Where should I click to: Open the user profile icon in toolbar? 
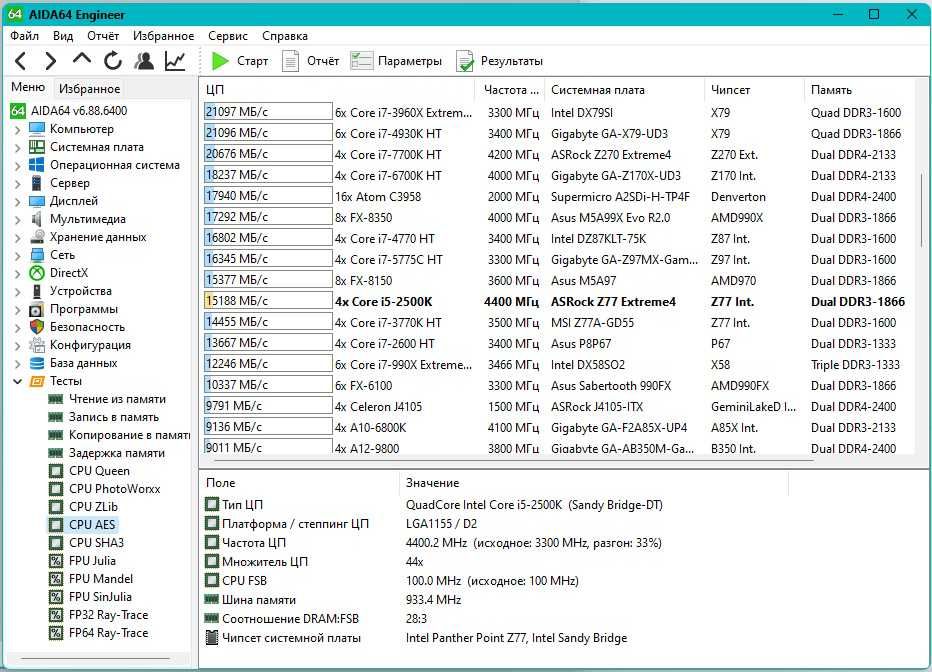coord(144,61)
